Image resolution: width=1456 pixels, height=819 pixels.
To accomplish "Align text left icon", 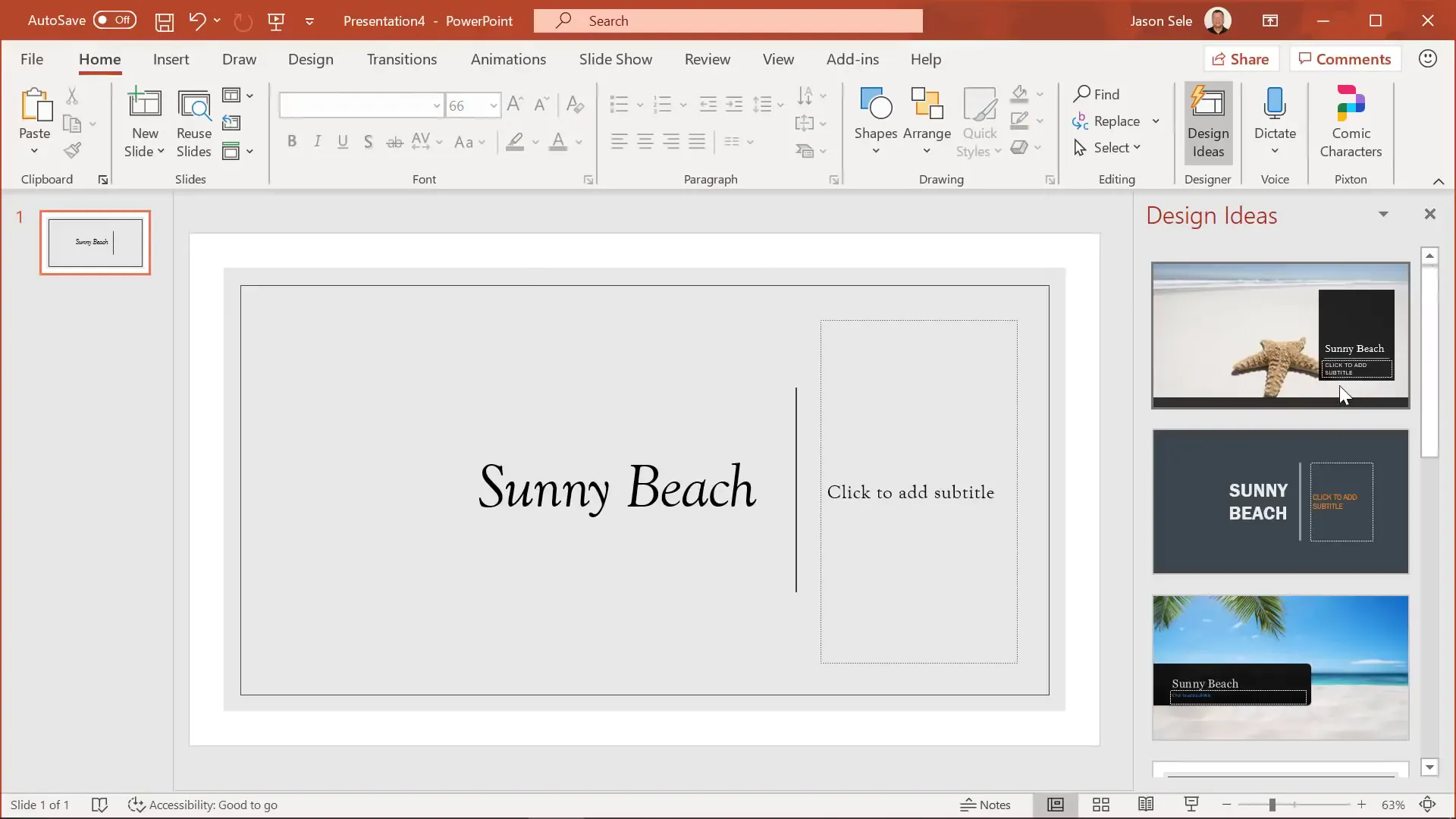I will 619,142.
